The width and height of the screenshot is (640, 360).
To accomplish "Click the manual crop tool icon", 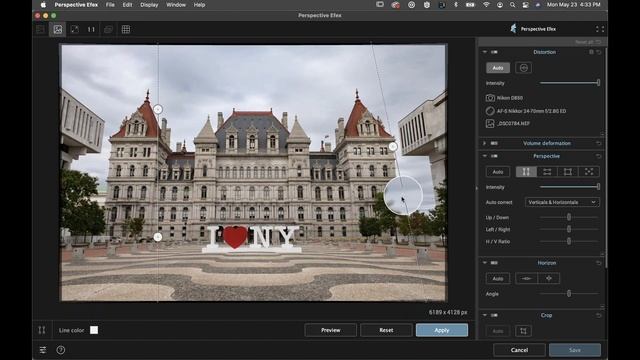I will coord(523,331).
